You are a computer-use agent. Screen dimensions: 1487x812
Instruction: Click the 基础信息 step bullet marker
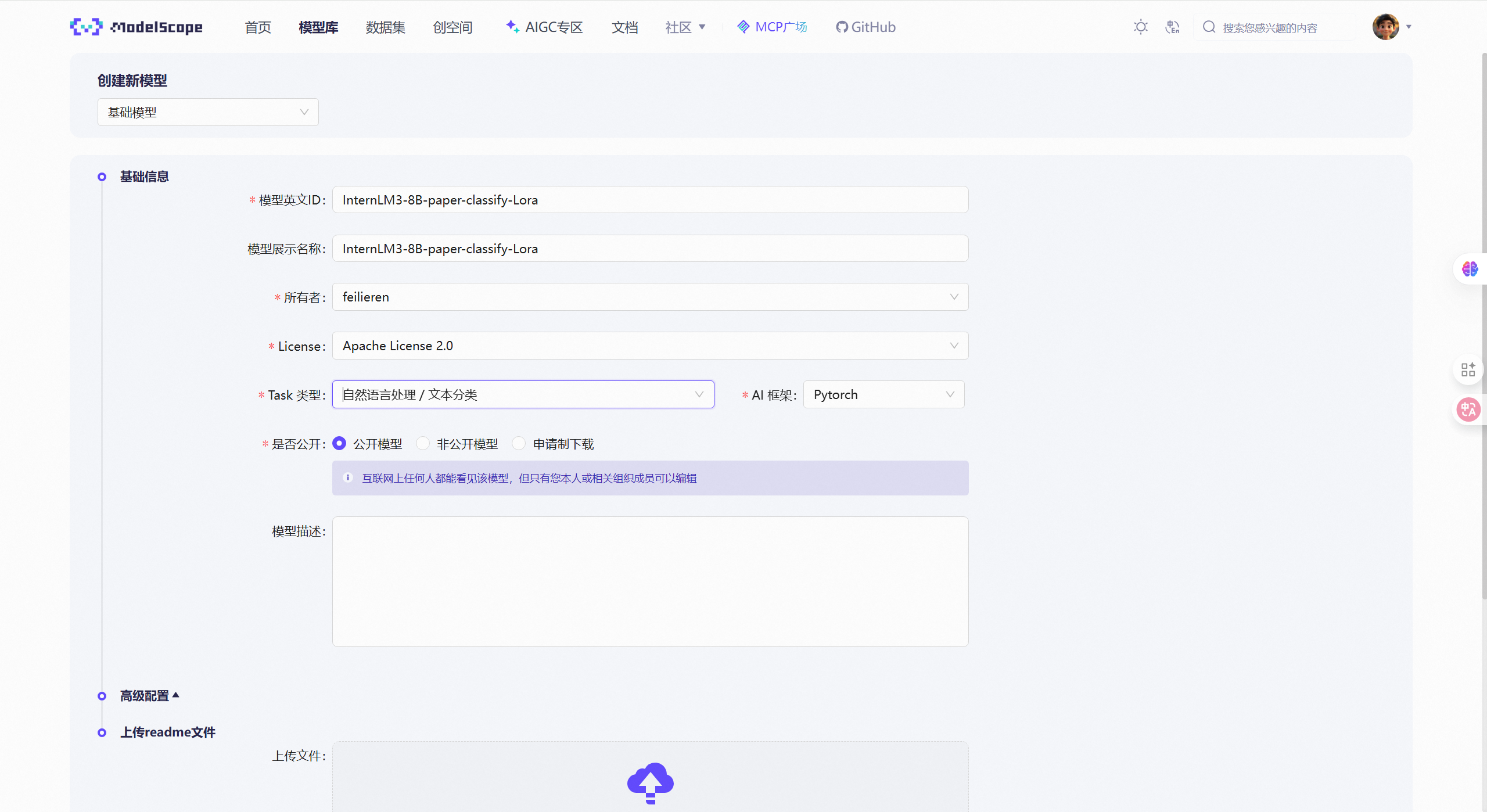click(x=102, y=177)
